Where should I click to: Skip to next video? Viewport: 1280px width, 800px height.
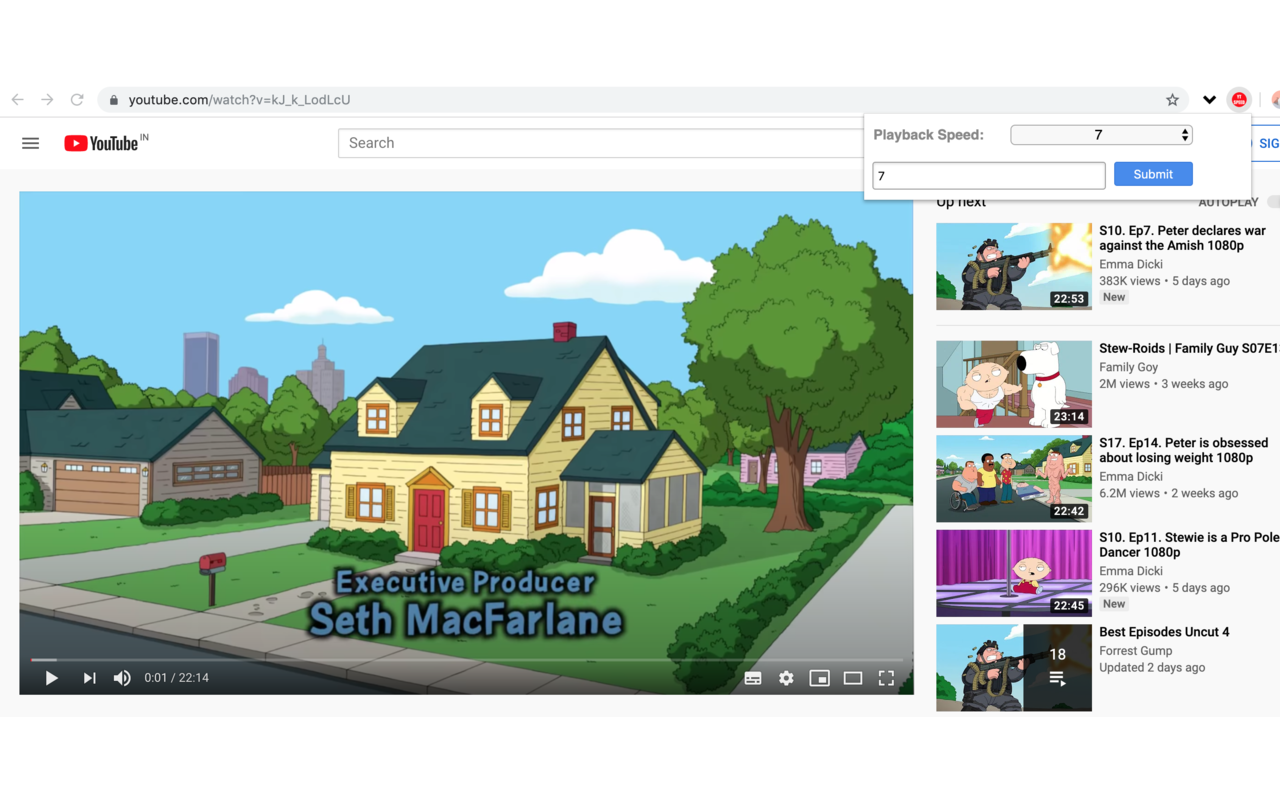click(89, 678)
